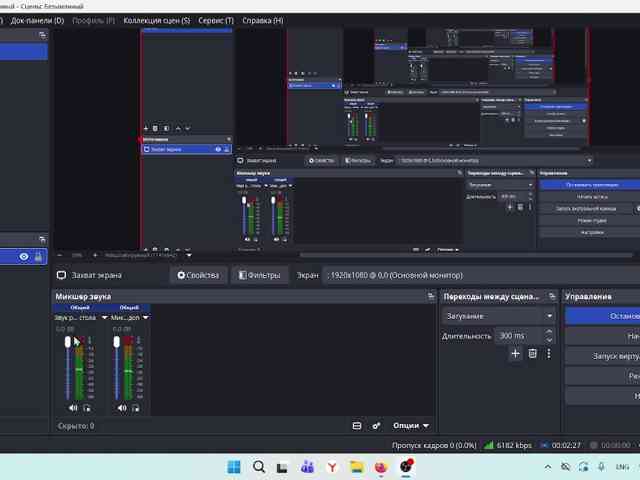
Task: Open the Справка (H) menu
Action: [x=262, y=20]
